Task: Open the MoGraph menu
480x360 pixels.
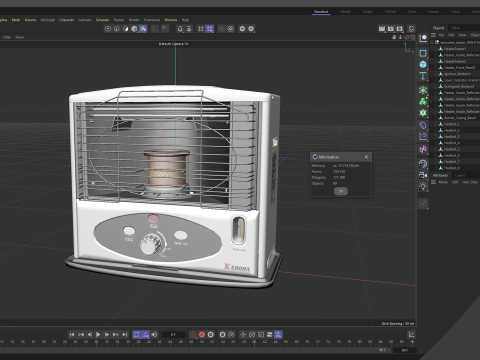Action: pos(48,20)
